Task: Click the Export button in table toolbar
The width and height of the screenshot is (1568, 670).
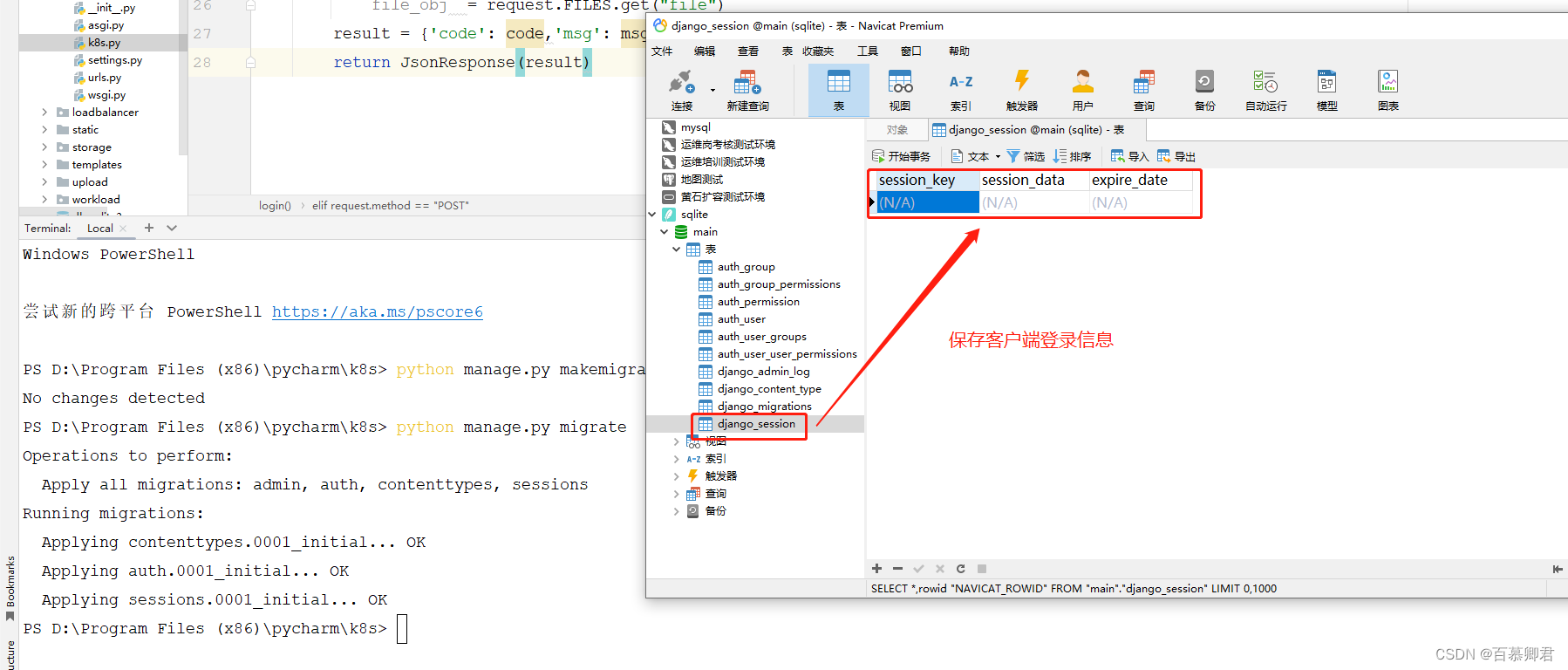Action: (1176, 156)
